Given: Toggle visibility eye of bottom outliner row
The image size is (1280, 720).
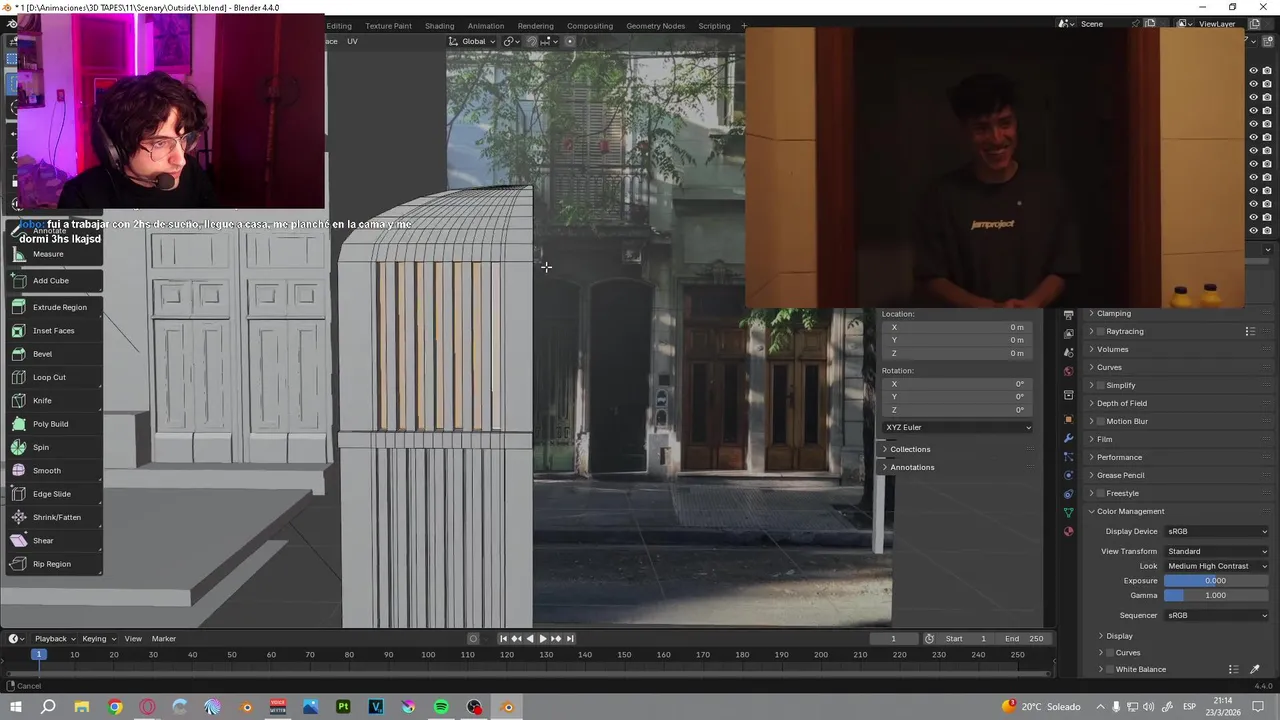Looking at the screenshot, I should click(1253, 231).
